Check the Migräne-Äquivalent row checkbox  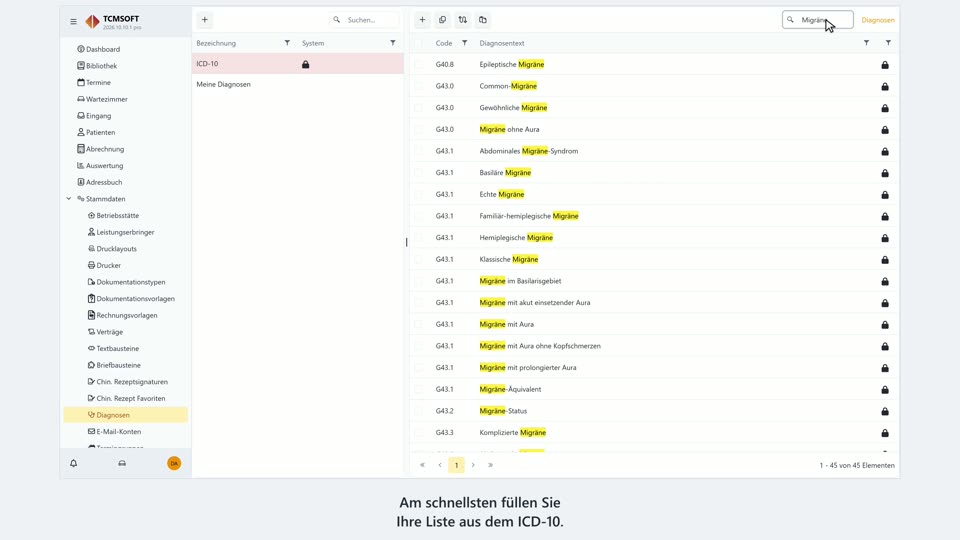coord(419,389)
